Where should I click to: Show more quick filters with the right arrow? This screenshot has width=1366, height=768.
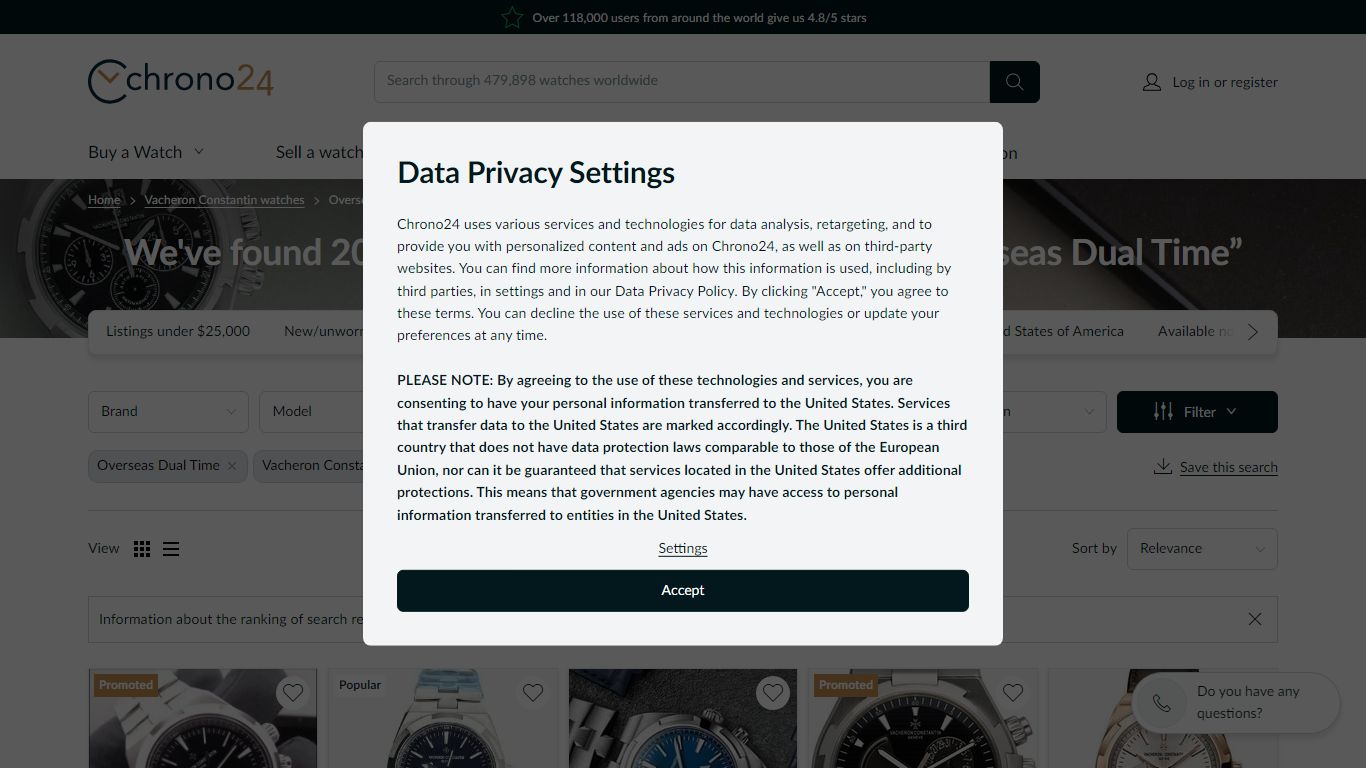tap(1253, 332)
